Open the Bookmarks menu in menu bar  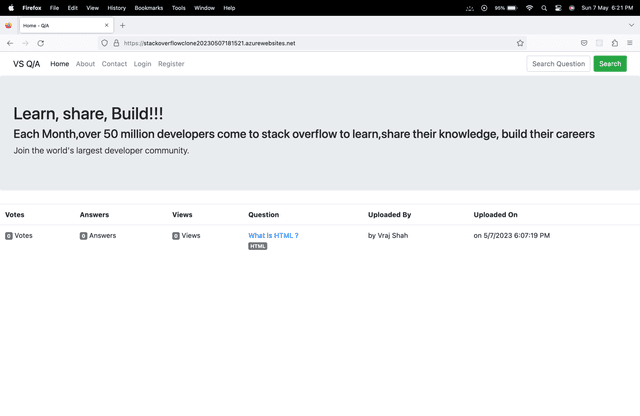pyautogui.click(x=147, y=7)
